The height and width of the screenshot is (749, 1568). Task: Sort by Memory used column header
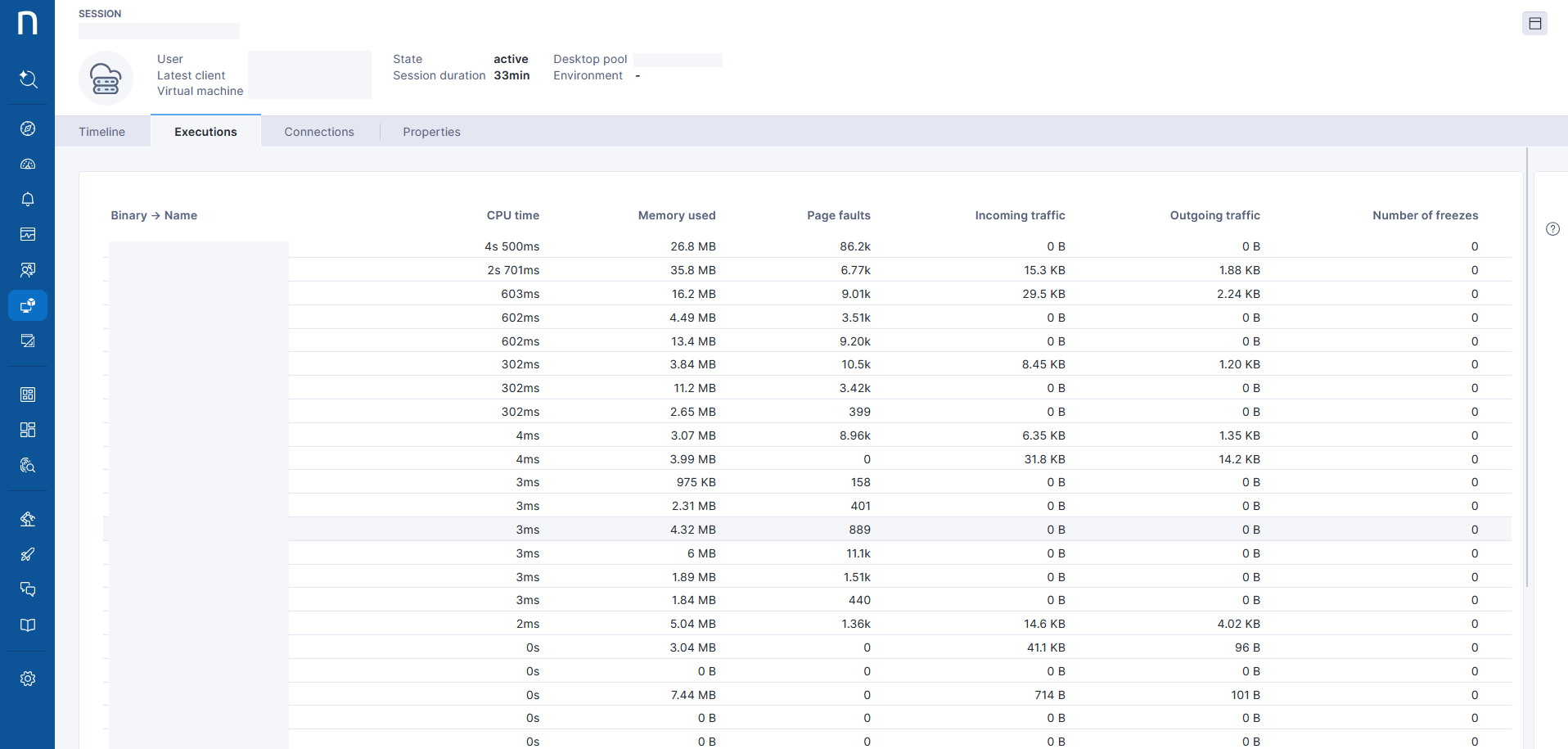pos(676,215)
